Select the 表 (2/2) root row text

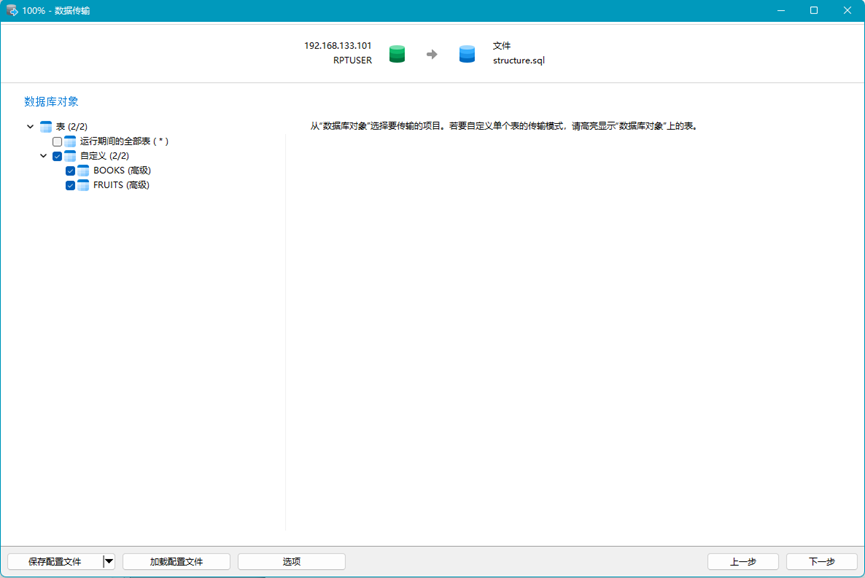pos(72,127)
